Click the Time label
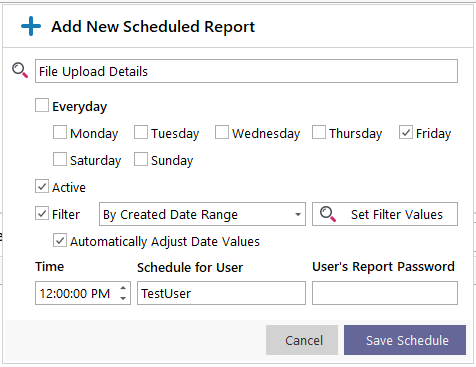The height and width of the screenshot is (367, 476). (x=50, y=267)
